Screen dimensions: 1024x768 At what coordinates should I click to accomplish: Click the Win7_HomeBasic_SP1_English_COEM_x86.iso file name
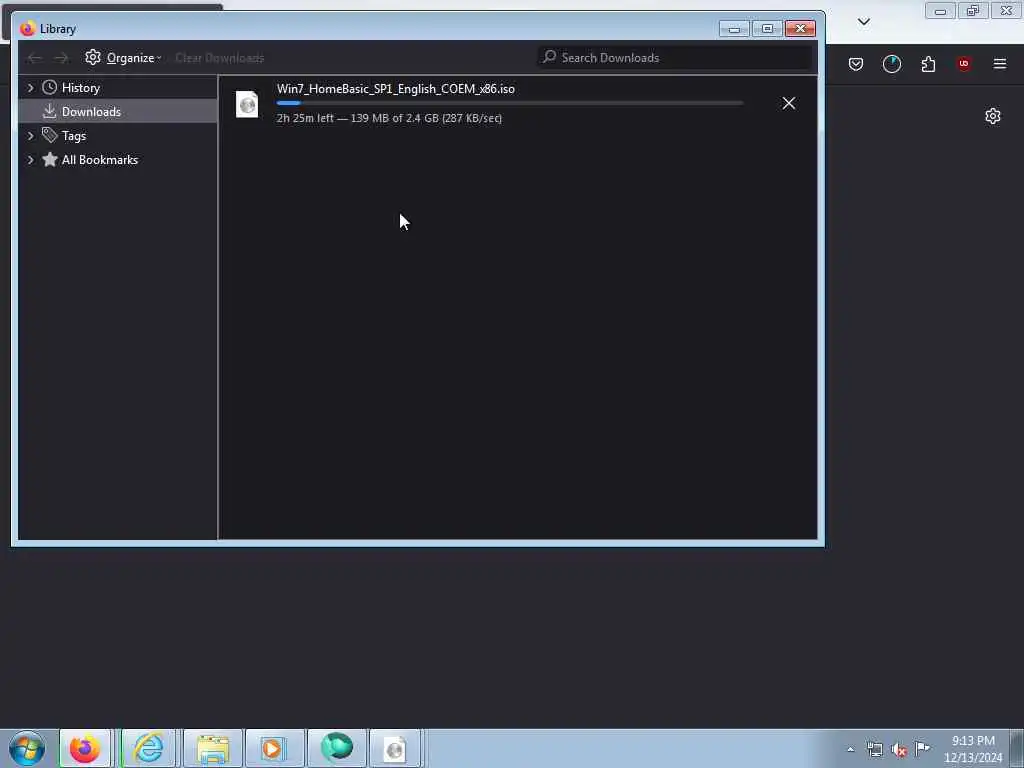coord(396,89)
